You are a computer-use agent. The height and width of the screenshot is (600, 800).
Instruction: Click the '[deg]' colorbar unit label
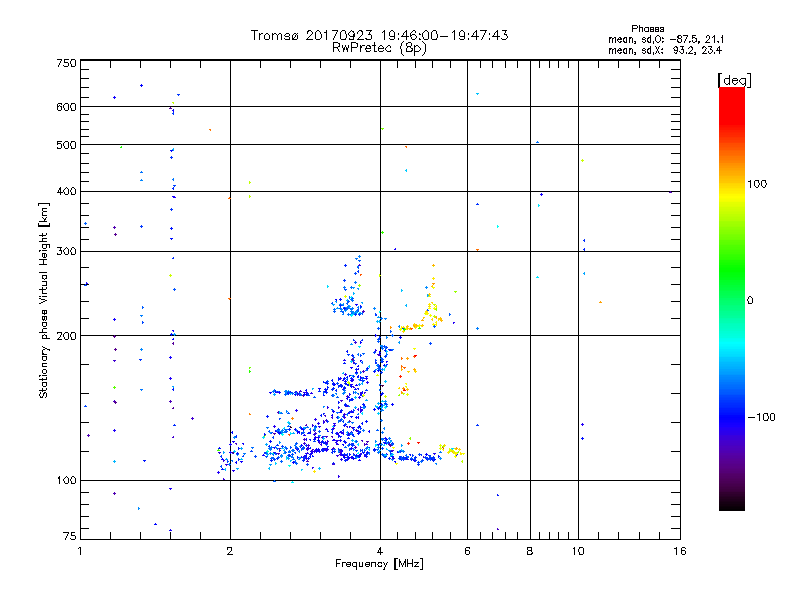tap(734, 80)
